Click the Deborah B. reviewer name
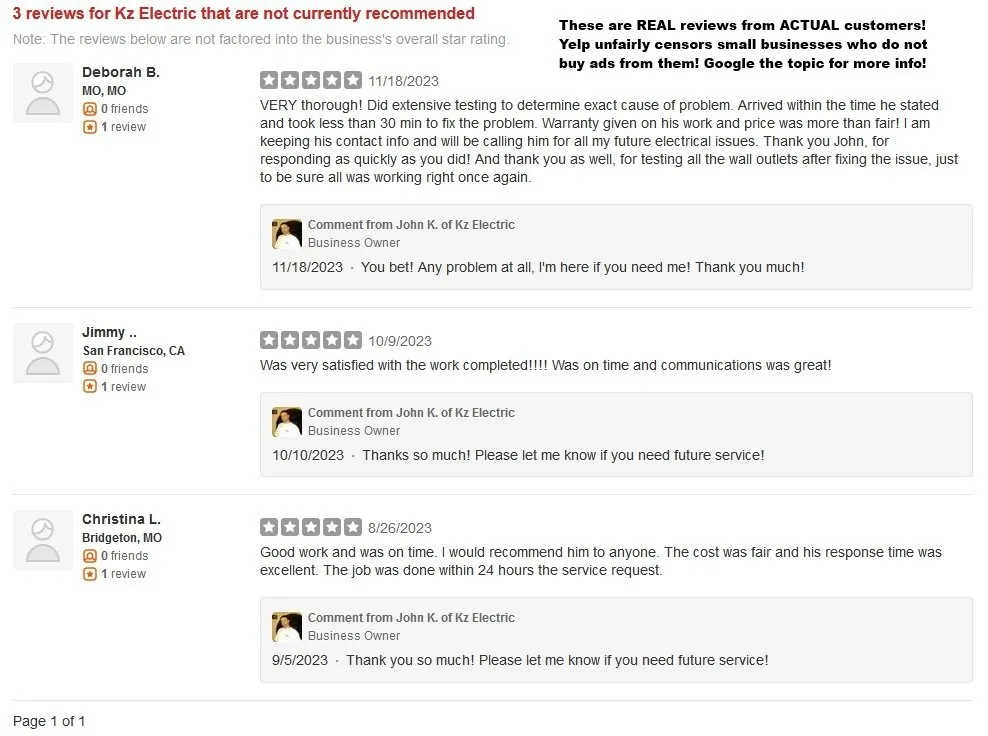This screenshot has height=736, width=988. tap(120, 72)
